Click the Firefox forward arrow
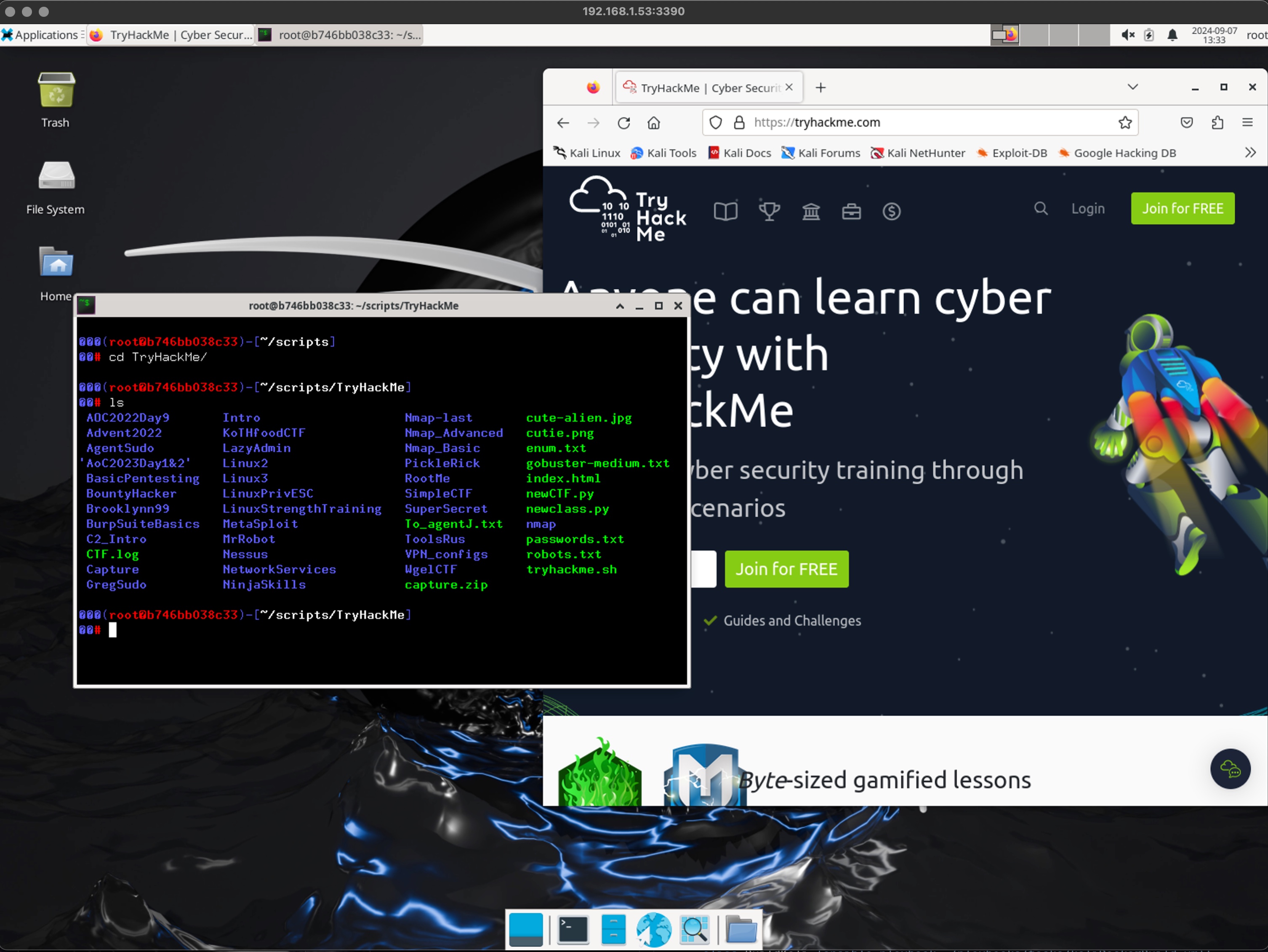The height and width of the screenshot is (952, 1268). [x=593, y=122]
